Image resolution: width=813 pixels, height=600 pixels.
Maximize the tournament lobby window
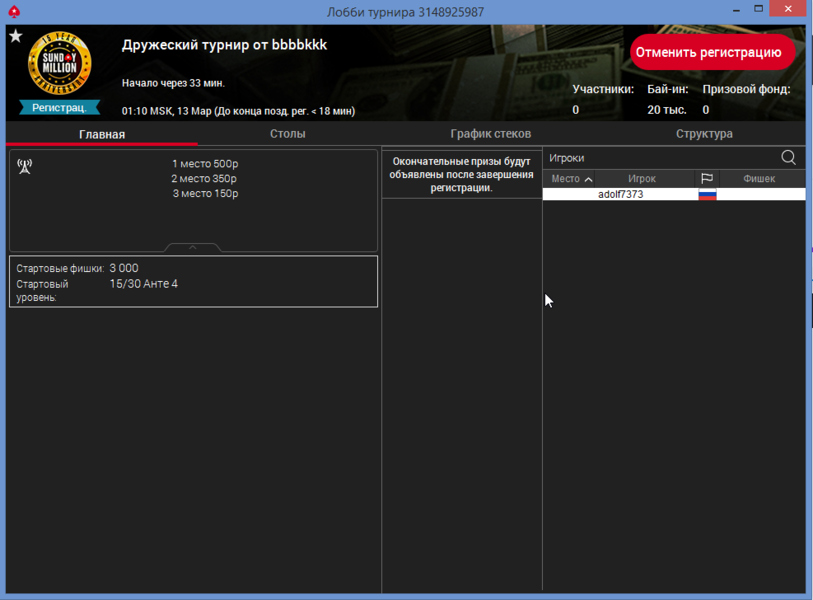coord(762,11)
